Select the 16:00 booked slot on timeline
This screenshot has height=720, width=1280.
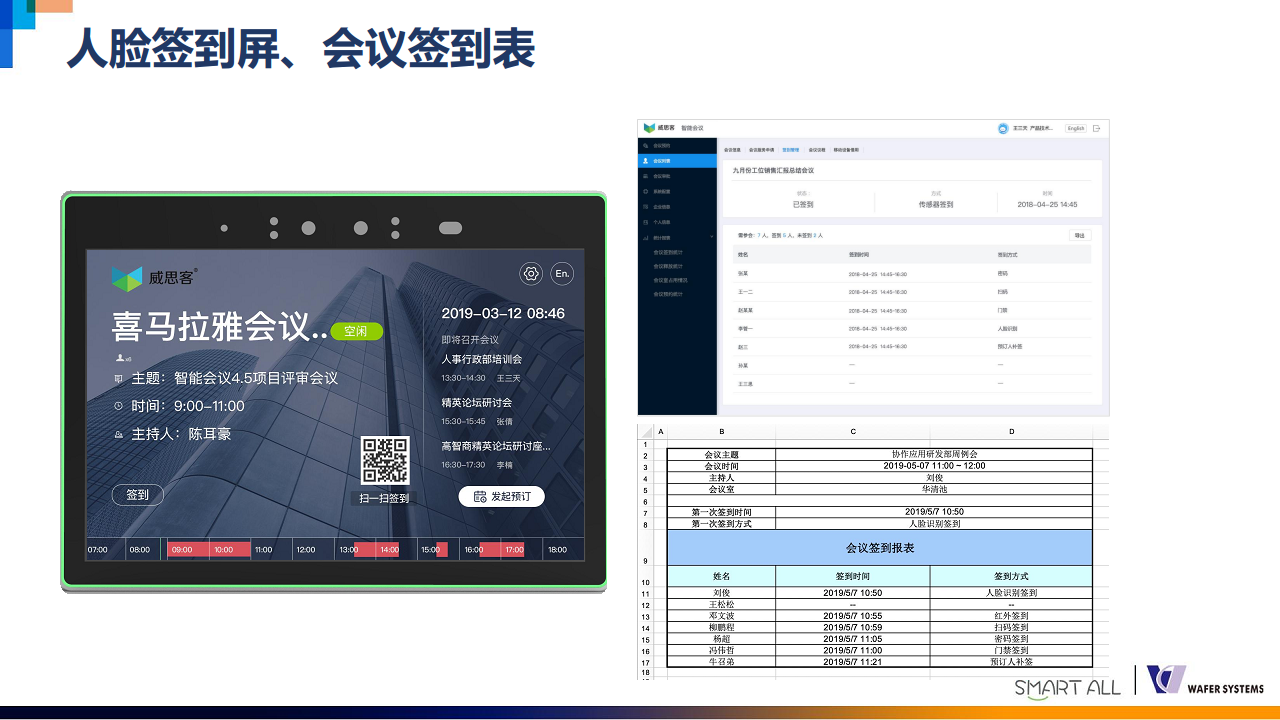pyautogui.click(x=481, y=549)
